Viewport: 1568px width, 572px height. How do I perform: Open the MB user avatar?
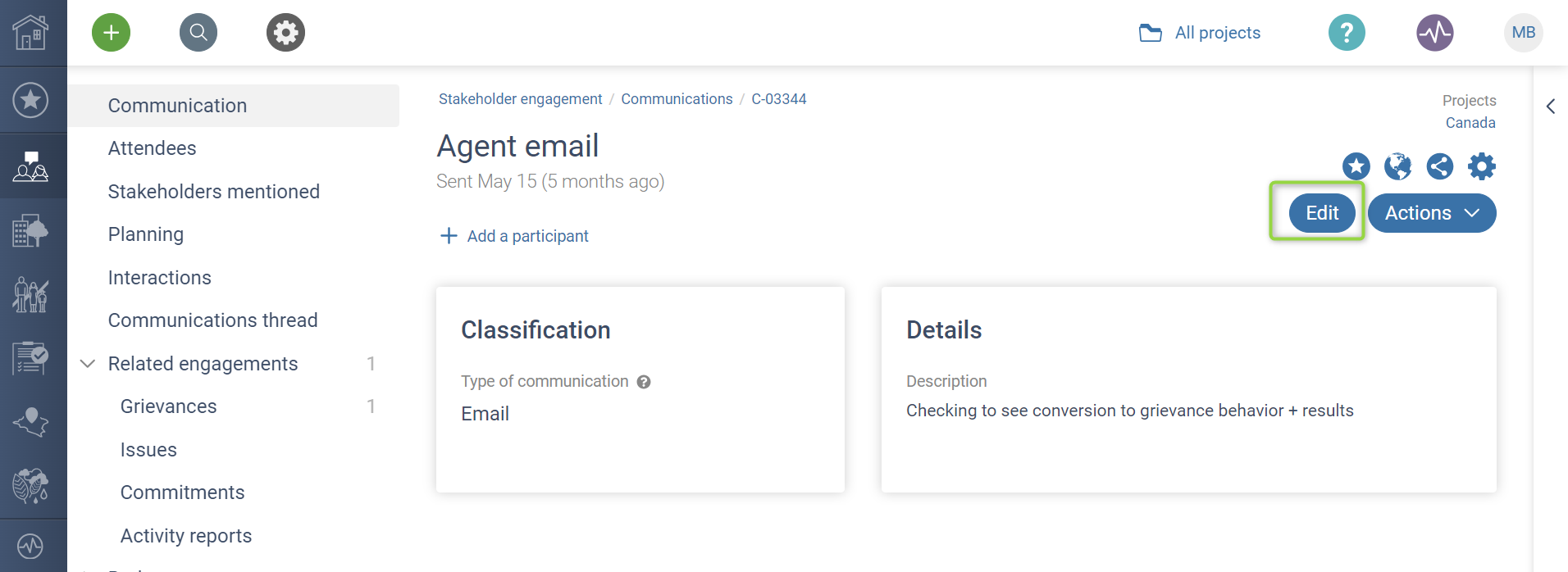(1524, 33)
